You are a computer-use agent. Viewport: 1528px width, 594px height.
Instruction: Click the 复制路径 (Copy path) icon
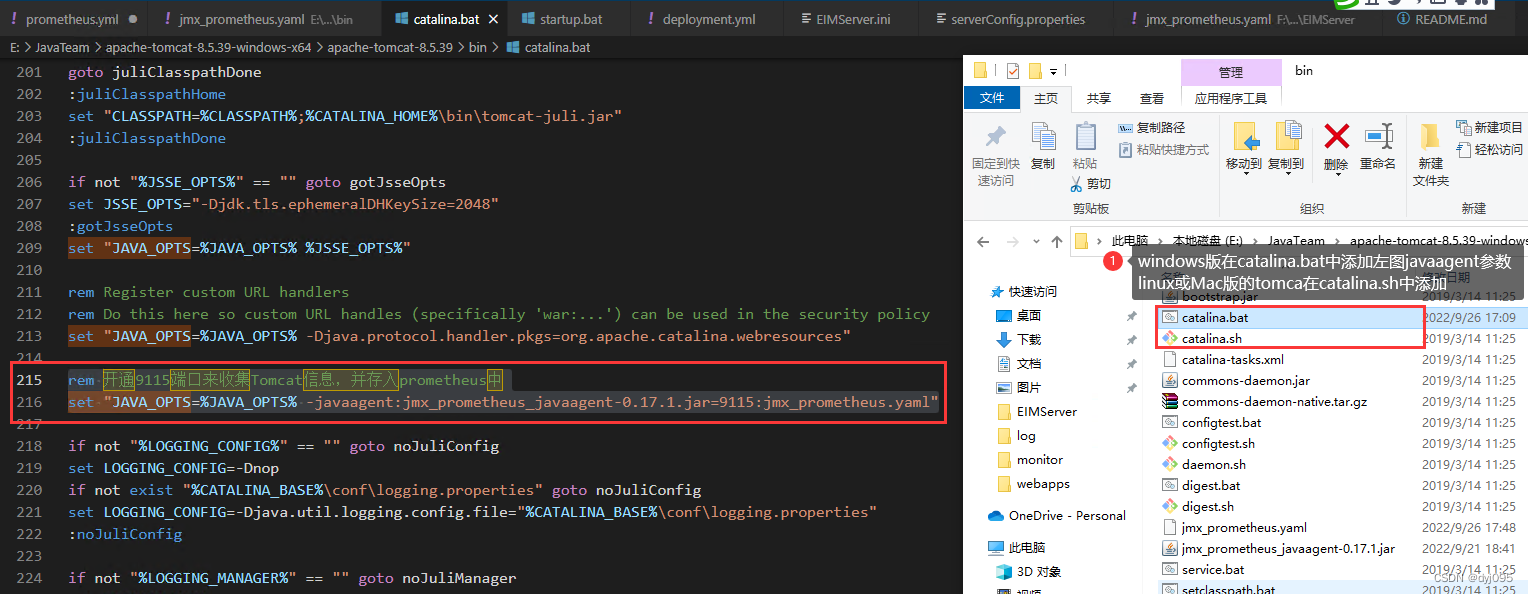[x=1127, y=127]
